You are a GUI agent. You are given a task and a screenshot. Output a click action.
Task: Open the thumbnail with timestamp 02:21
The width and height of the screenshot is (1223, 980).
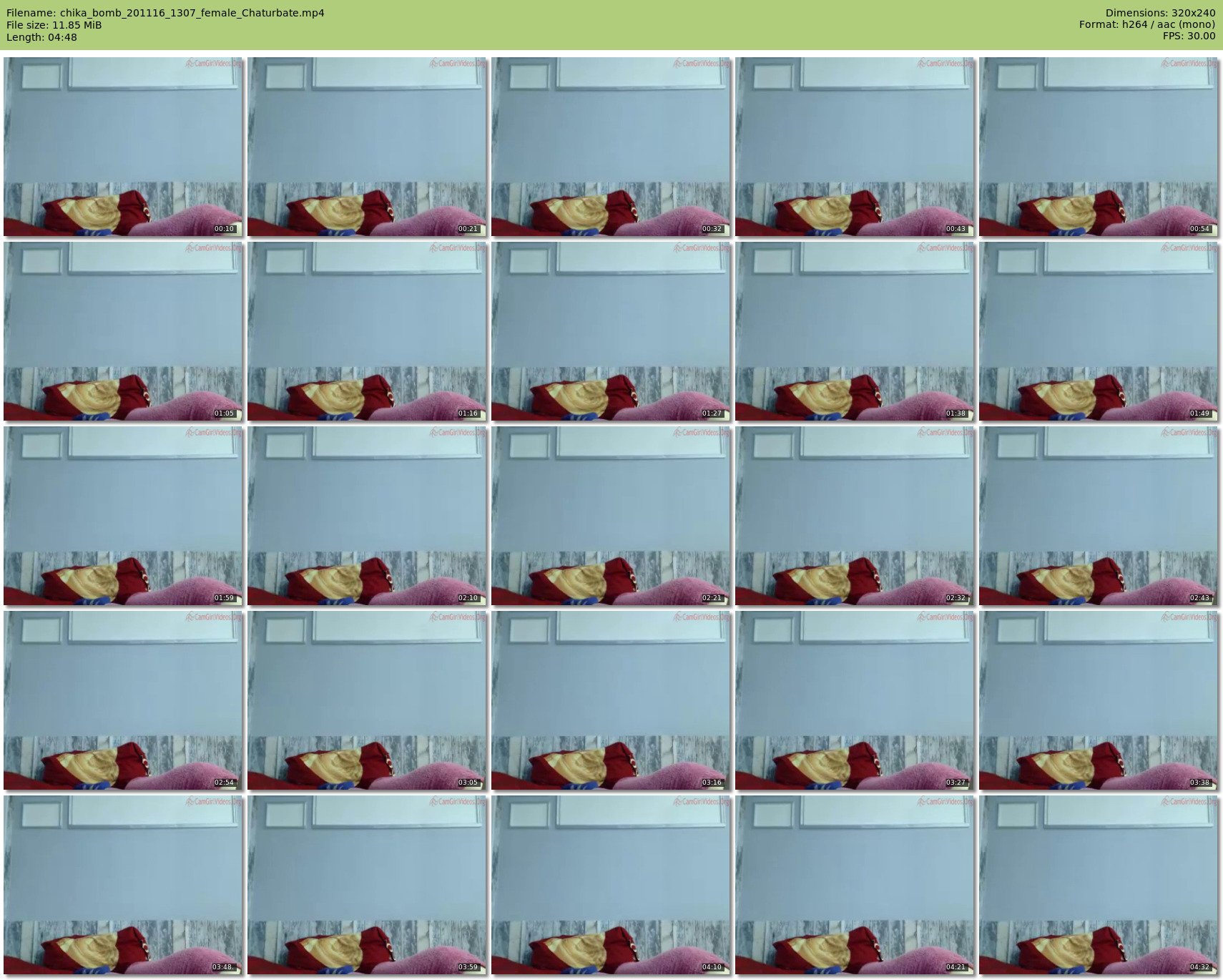pyautogui.click(x=611, y=516)
